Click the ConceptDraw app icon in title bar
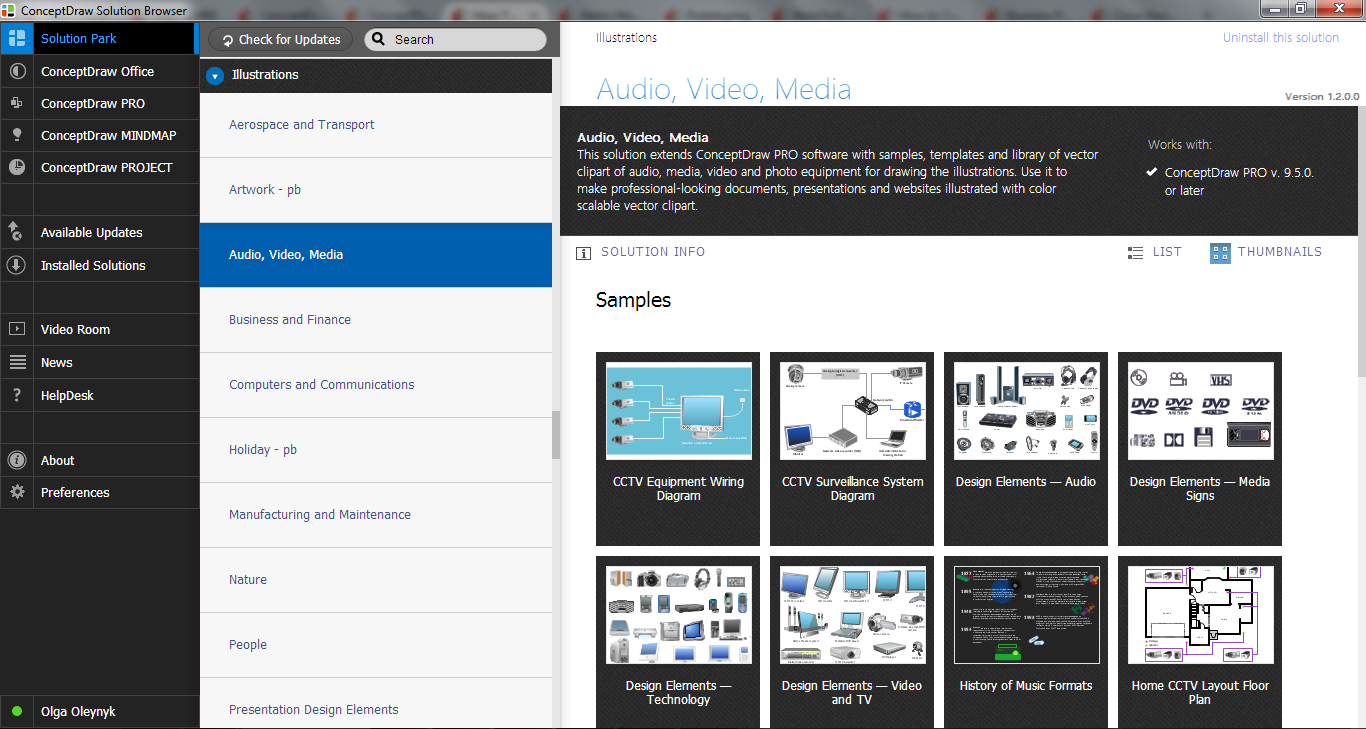Screen dimensions: 1366x729 [x=10, y=10]
